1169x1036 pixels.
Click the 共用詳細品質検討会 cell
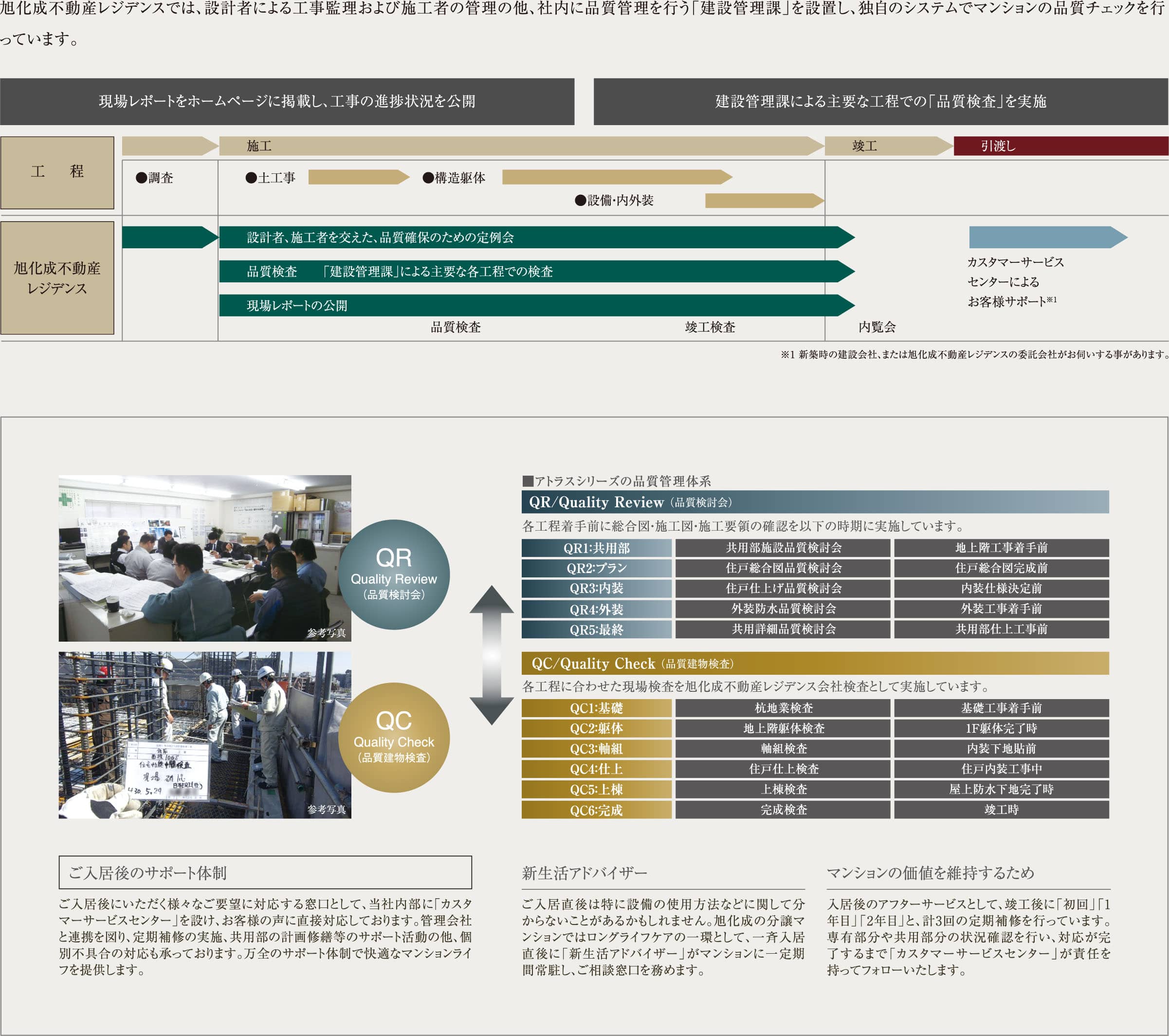point(783,629)
